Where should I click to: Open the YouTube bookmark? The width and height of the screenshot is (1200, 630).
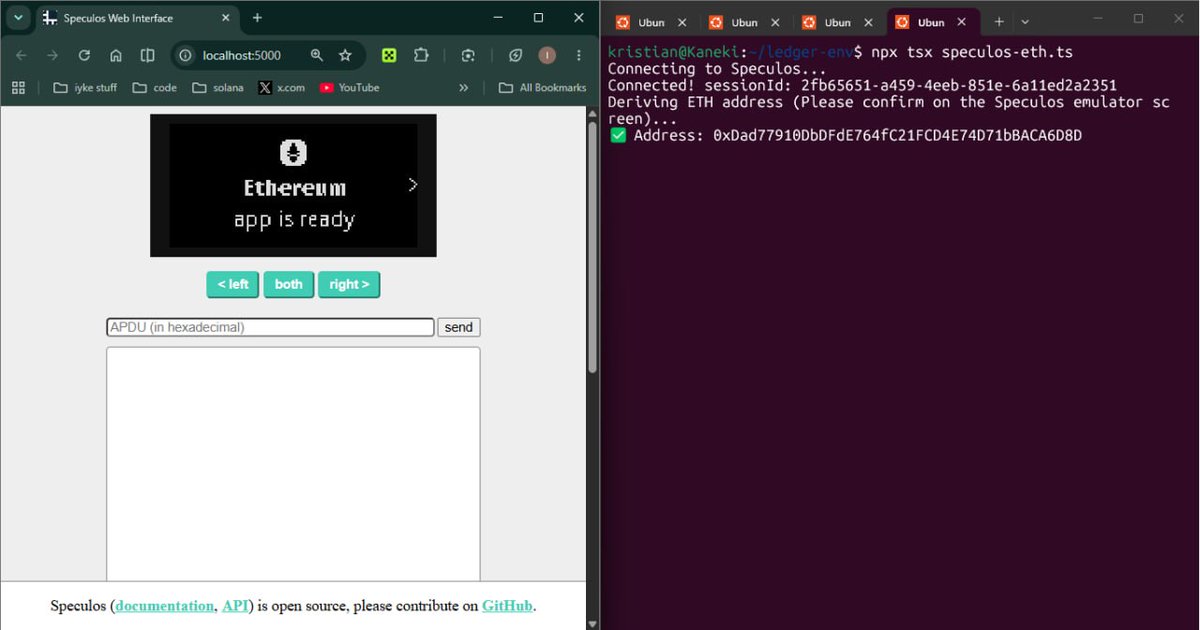pyautogui.click(x=350, y=88)
